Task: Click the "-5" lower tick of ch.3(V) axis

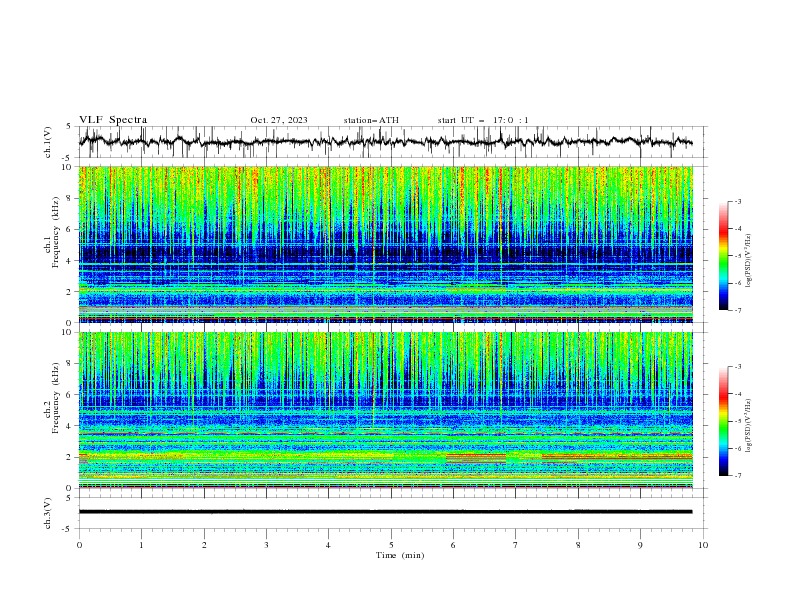Action: 68,529
